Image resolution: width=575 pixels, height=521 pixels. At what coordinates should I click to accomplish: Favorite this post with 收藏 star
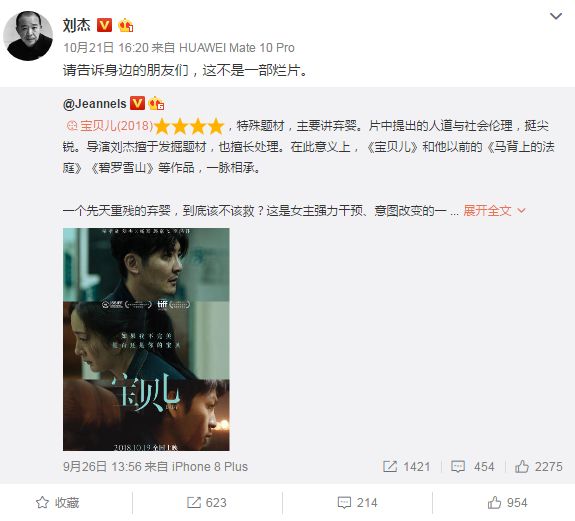(58, 502)
